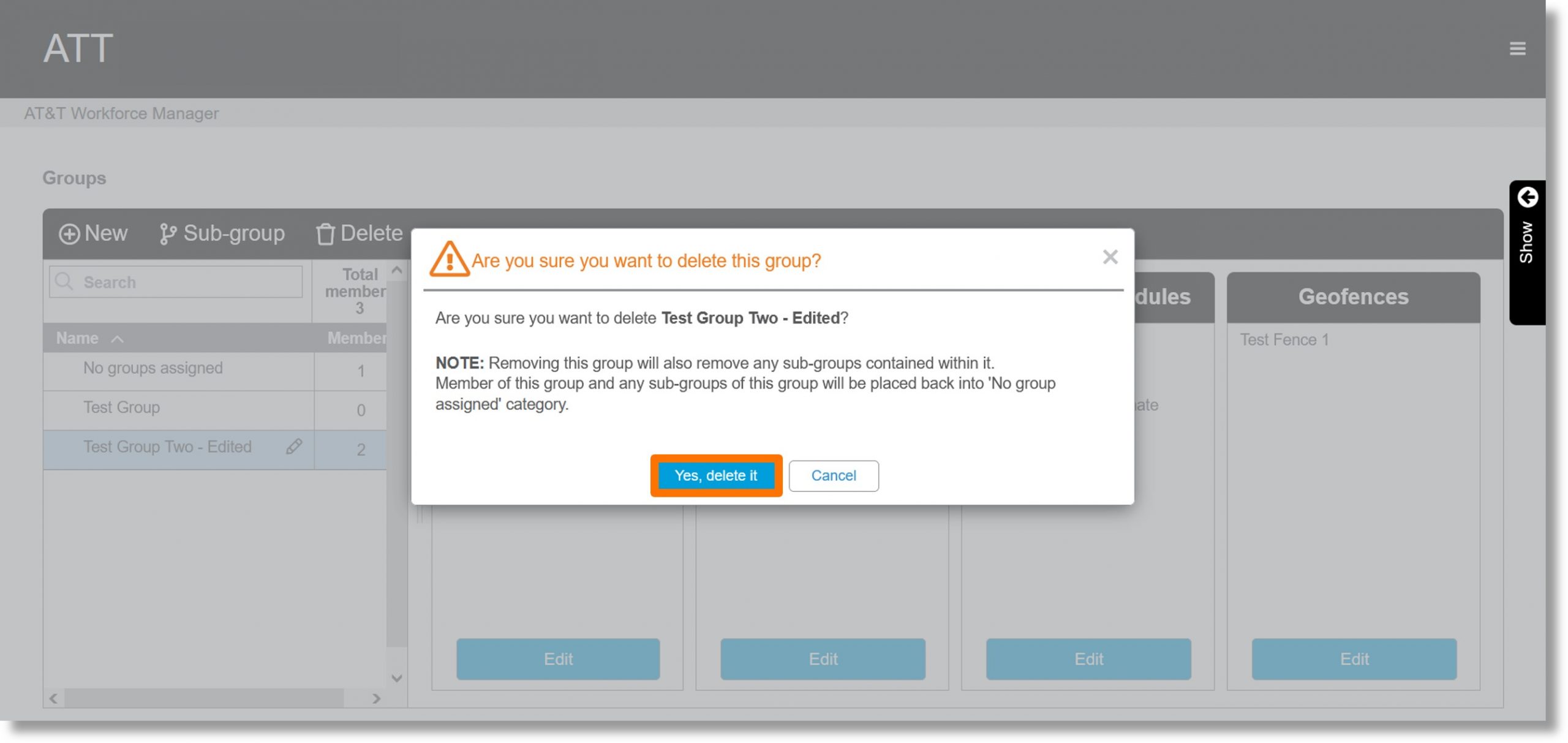Click Yes delete it to confirm deletion

715,475
